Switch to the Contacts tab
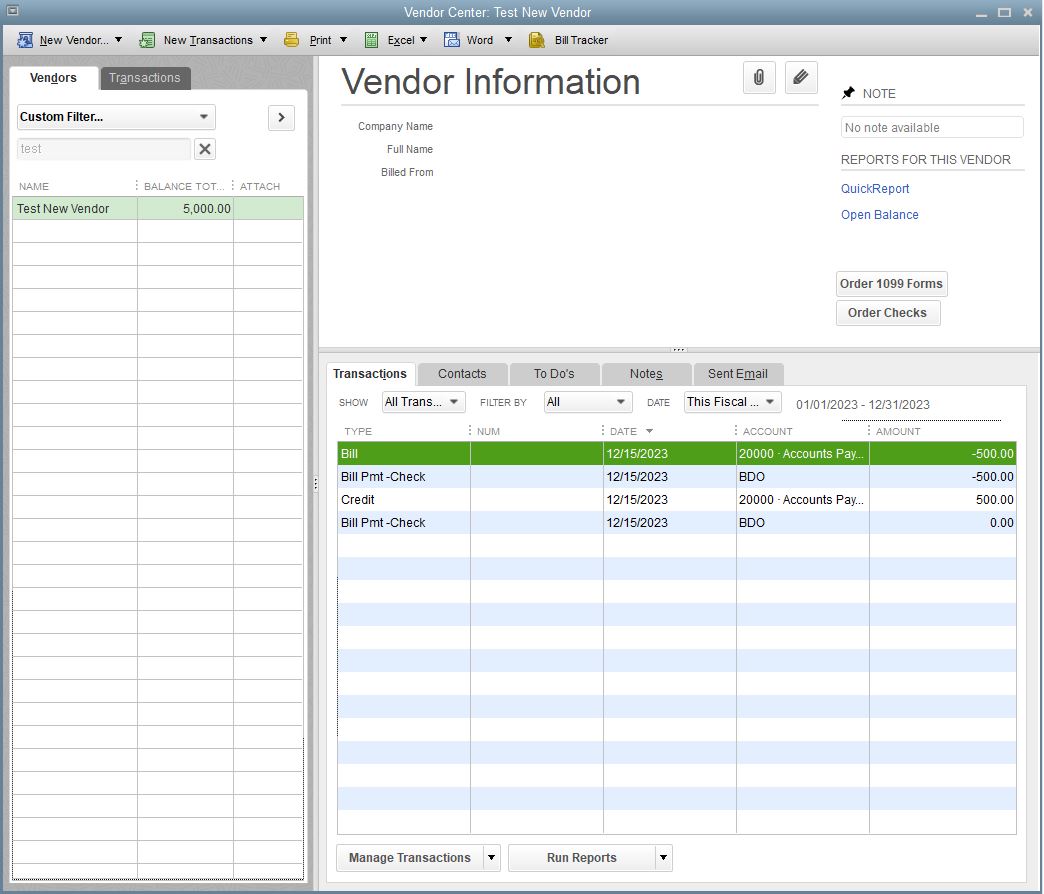This screenshot has height=894, width=1044. click(x=462, y=374)
